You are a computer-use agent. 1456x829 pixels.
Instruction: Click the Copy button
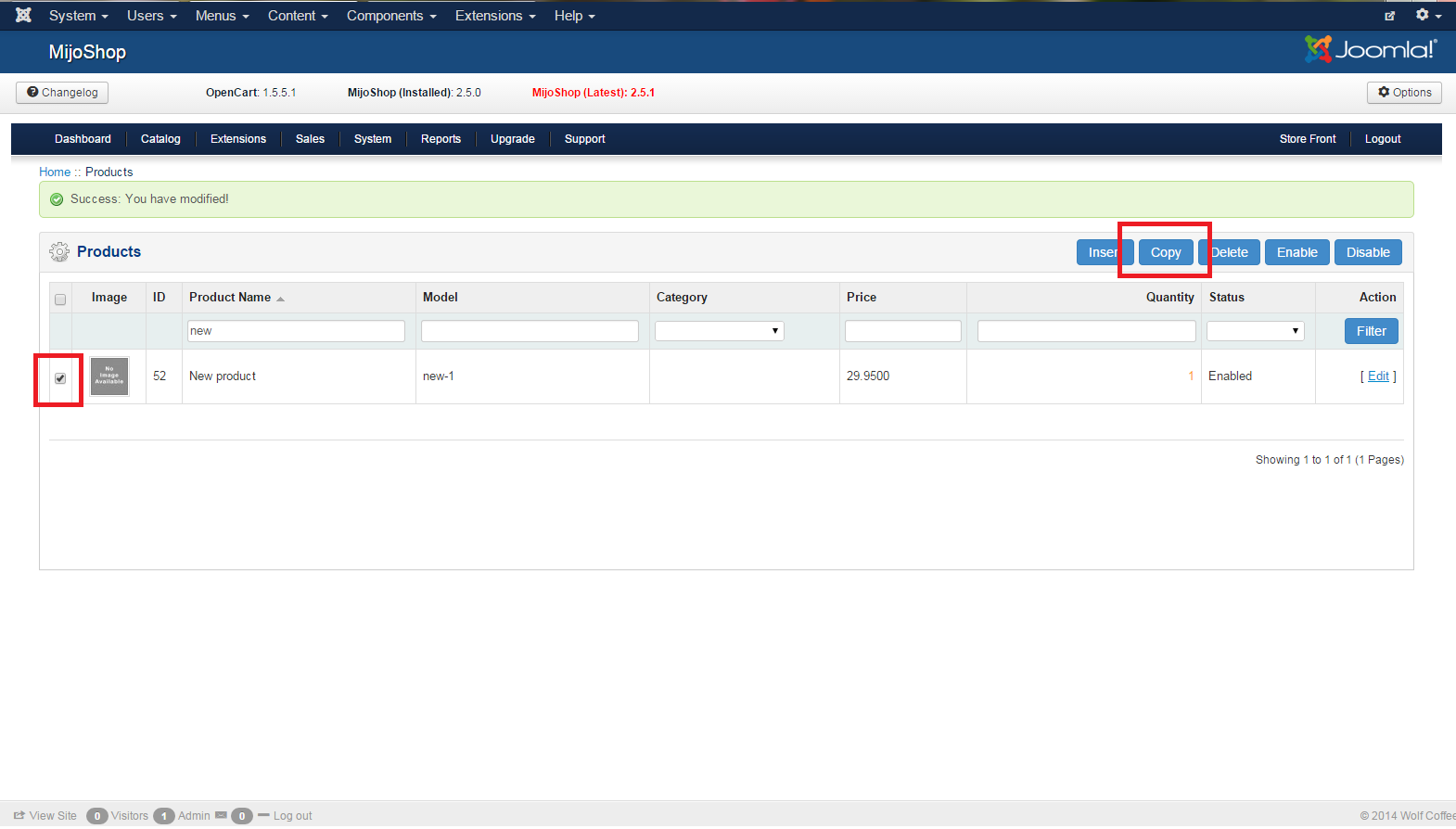pos(1166,252)
